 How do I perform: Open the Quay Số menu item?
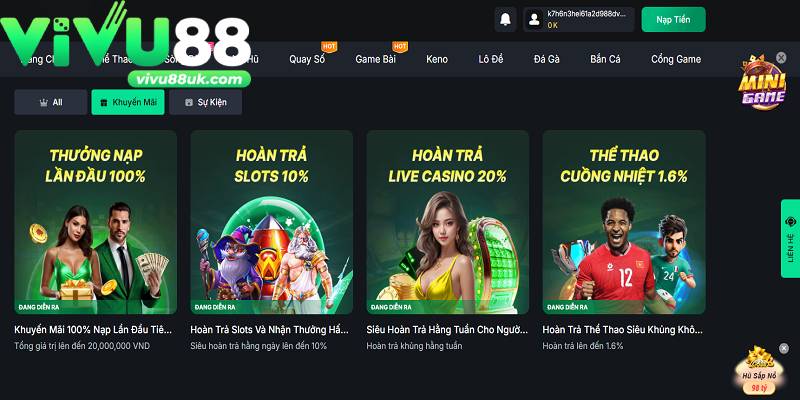(307, 59)
